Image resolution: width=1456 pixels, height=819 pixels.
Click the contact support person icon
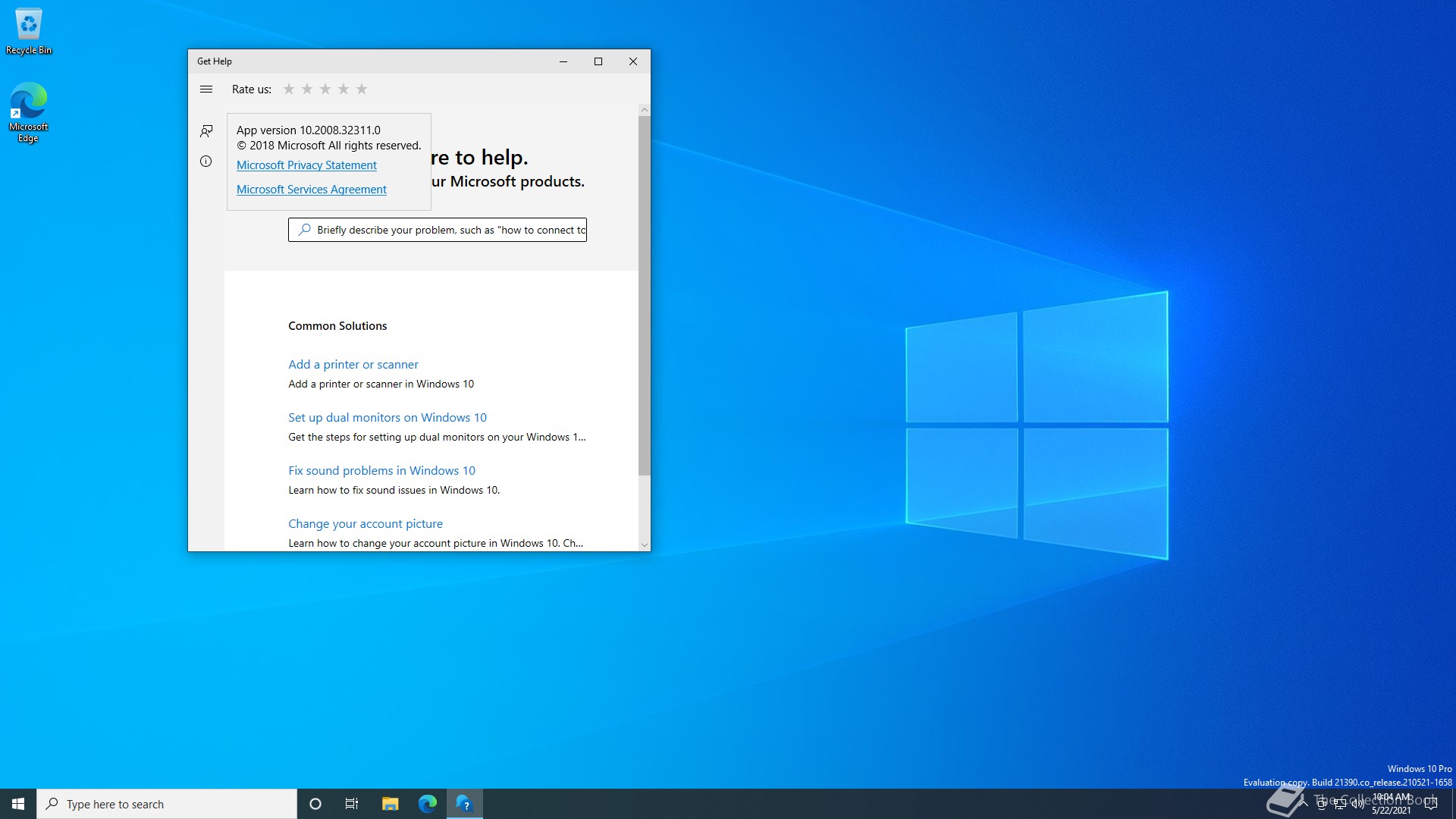[x=206, y=131]
